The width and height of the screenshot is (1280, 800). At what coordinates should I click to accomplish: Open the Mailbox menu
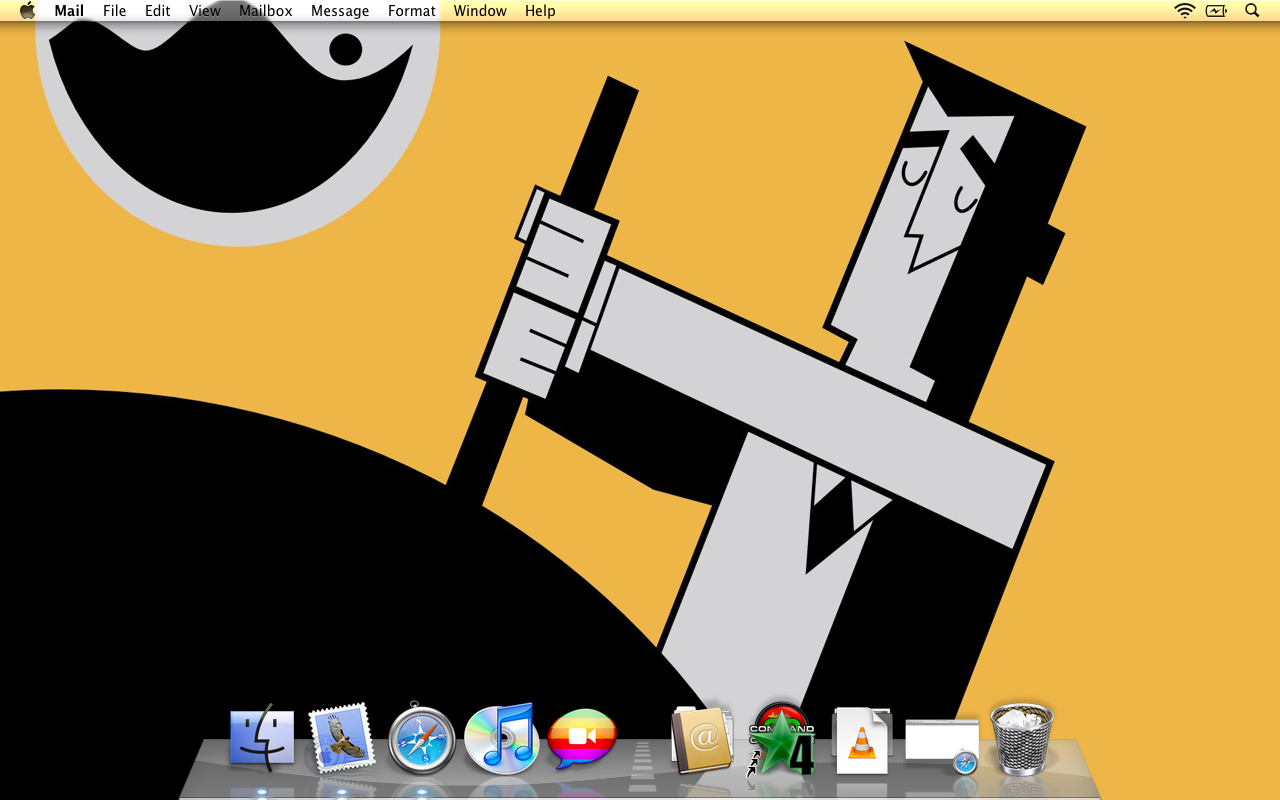tap(266, 11)
